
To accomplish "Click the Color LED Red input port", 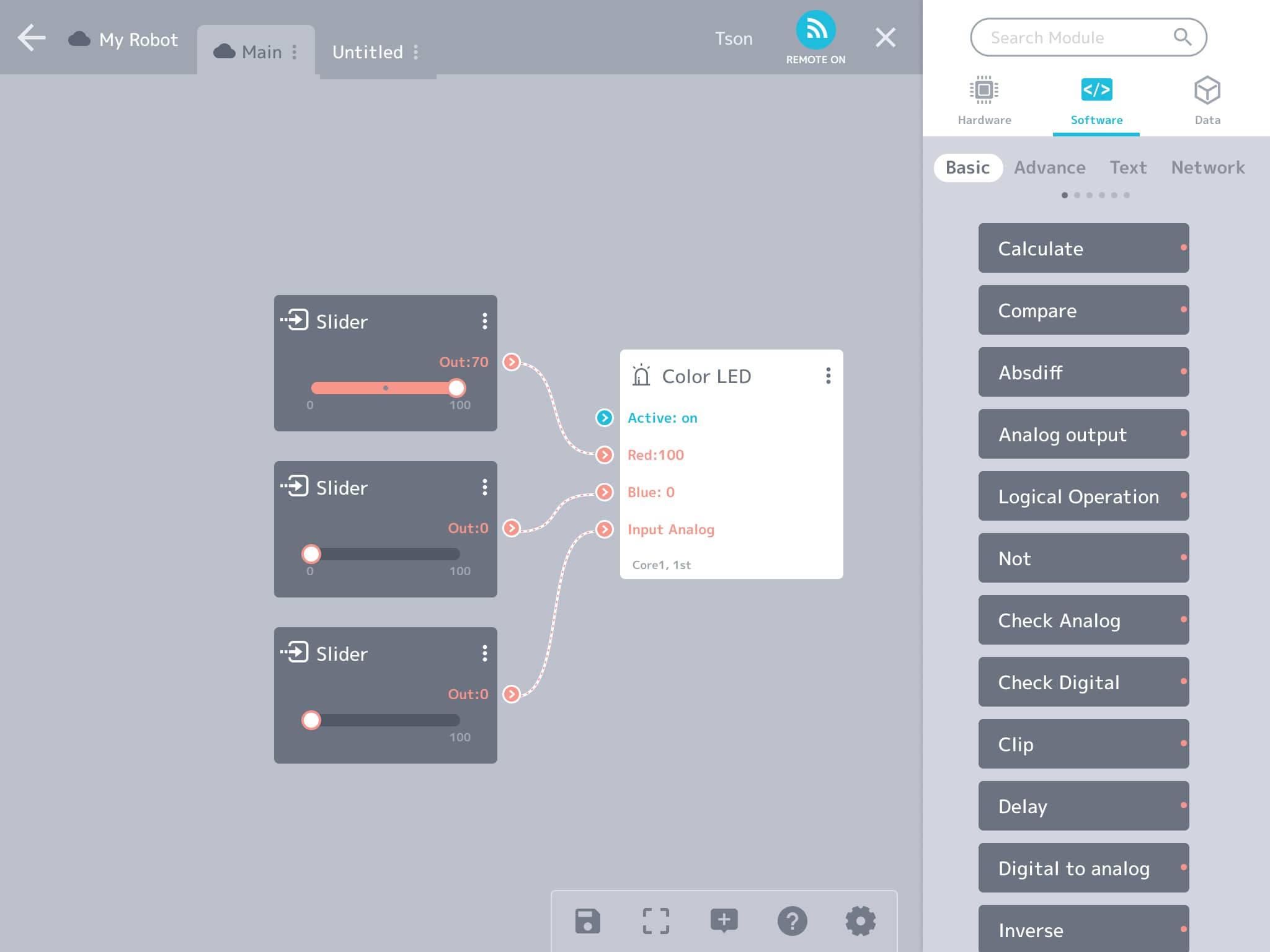I will click(605, 455).
